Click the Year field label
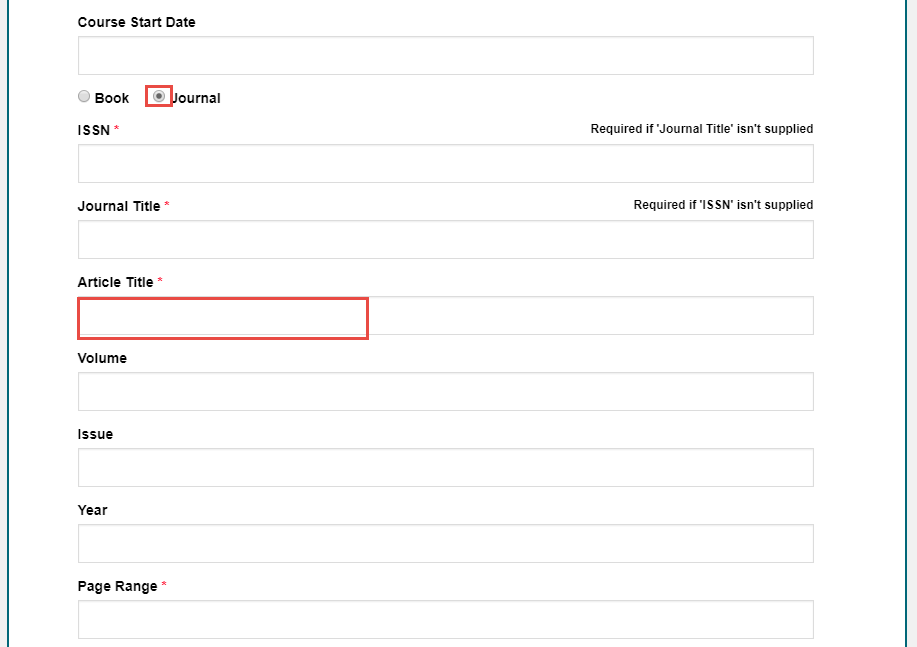The image size is (917, 647). click(92, 510)
